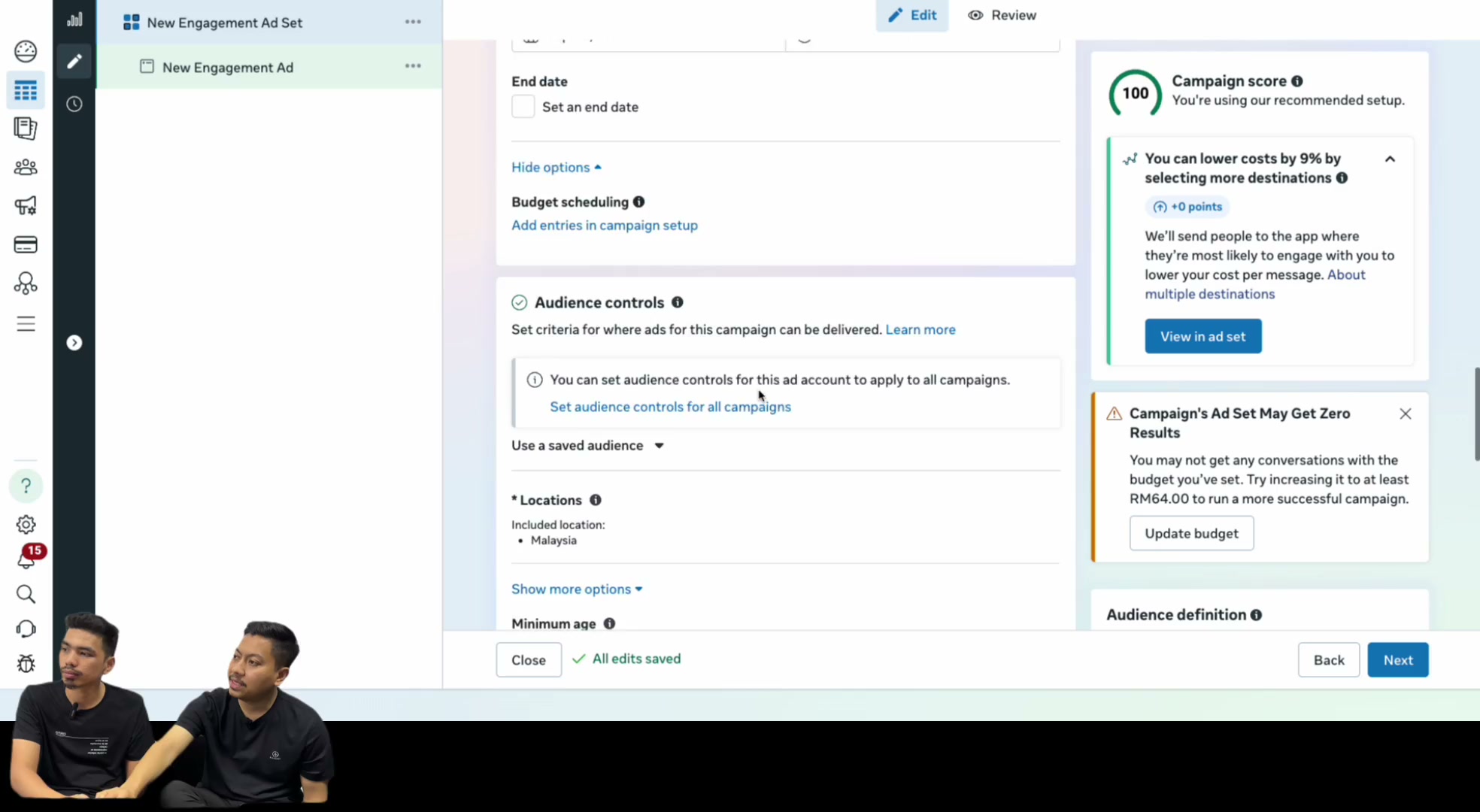
Task: Expand Show more options
Action: pos(577,589)
